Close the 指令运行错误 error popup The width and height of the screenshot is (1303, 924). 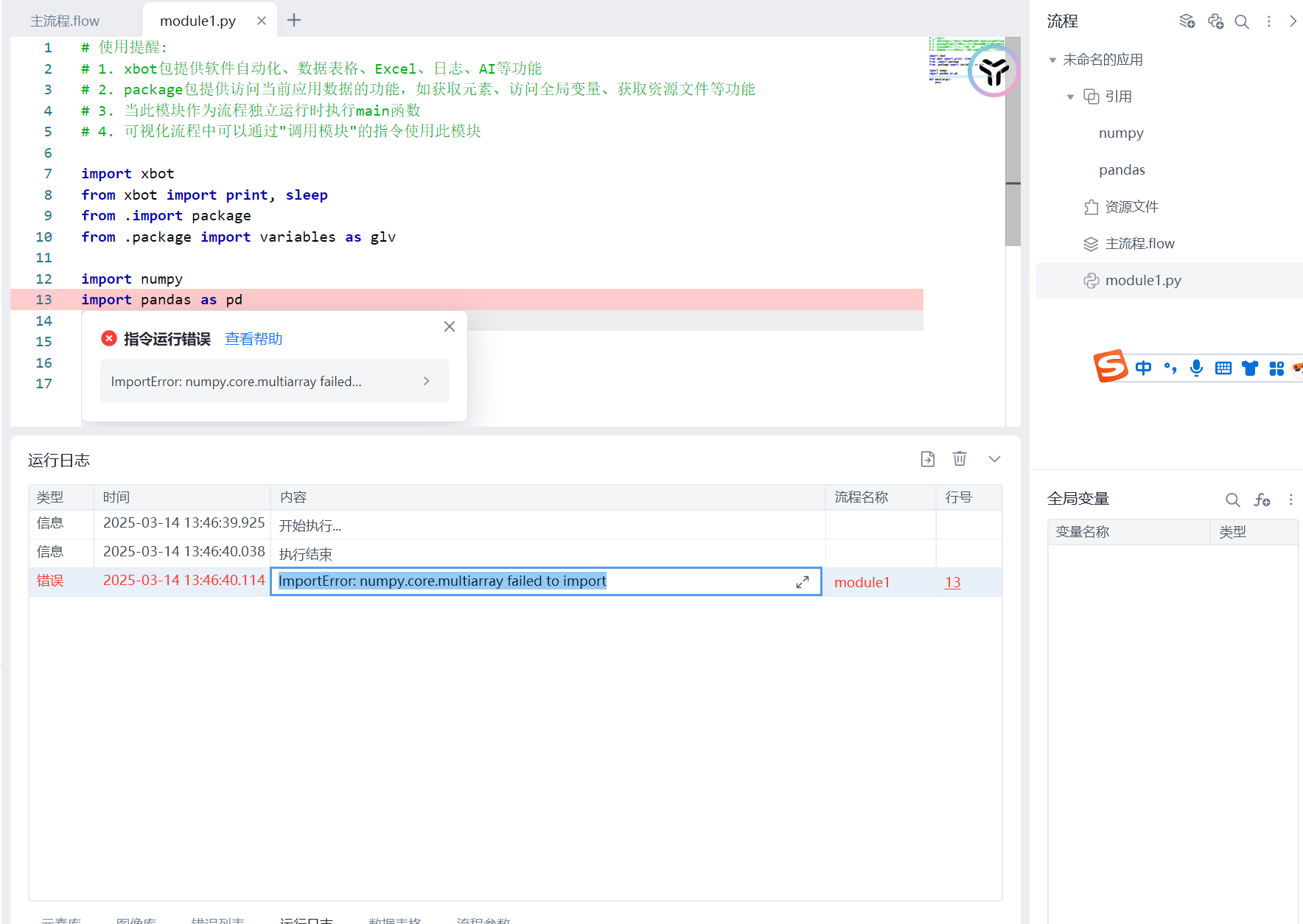tap(450, 326)
